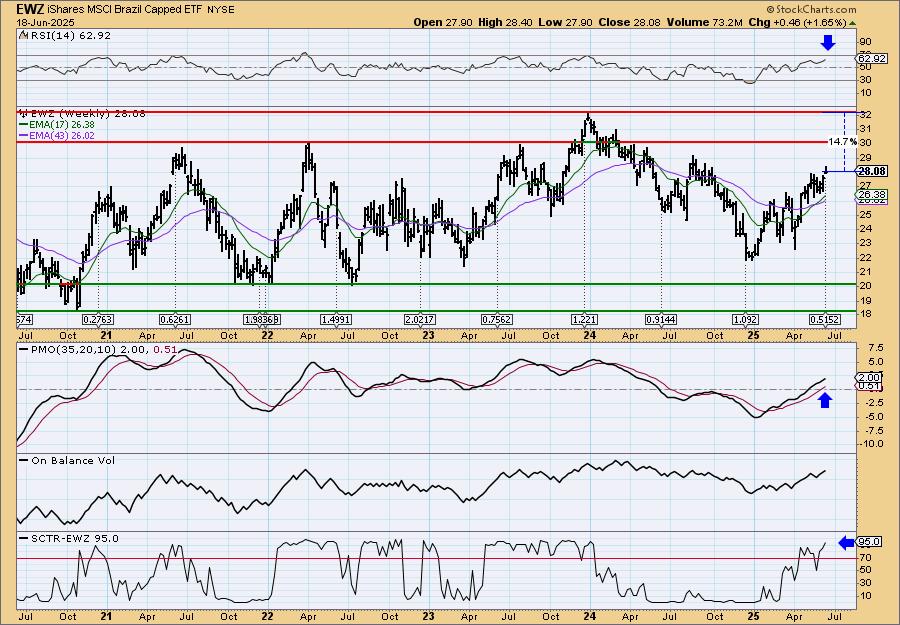This screenshot has height=625, width=900.
Task: Click the RSI(14) 62.92 indicator legend
Action: (x=65, y=35)
